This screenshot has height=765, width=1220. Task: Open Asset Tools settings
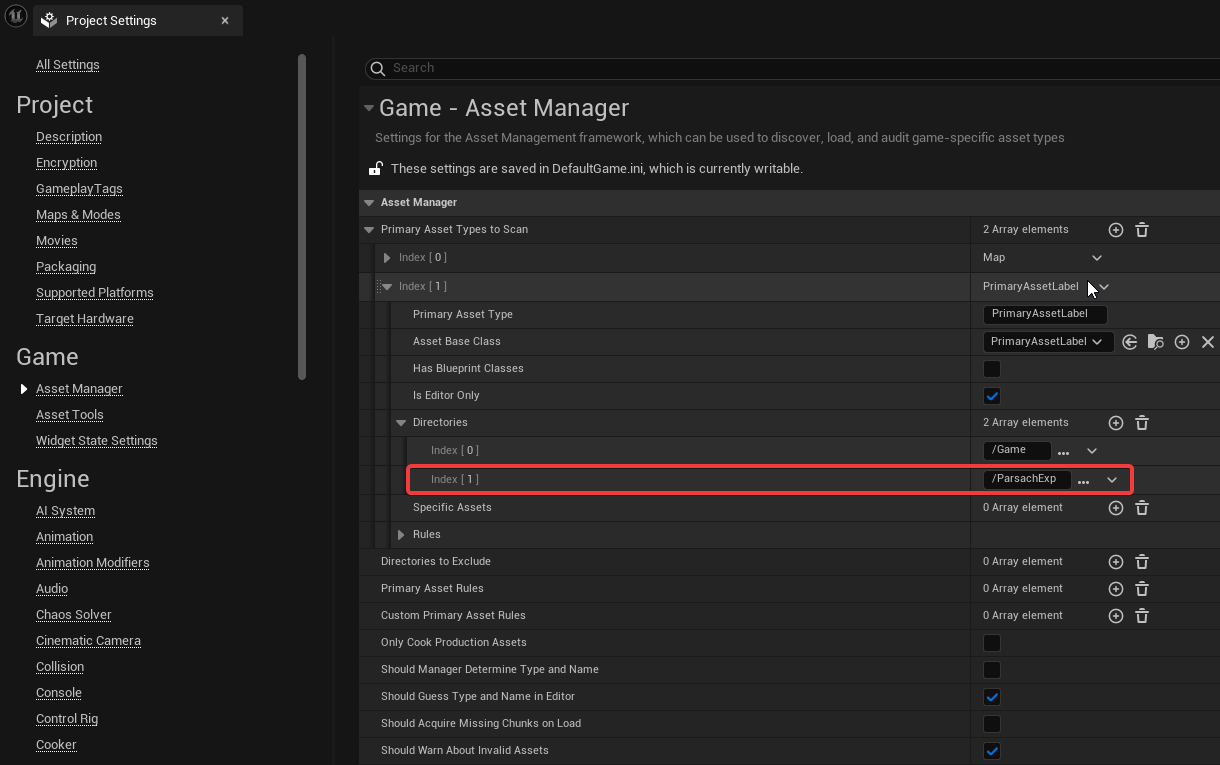pyautogui.click(x=70, y=415)
